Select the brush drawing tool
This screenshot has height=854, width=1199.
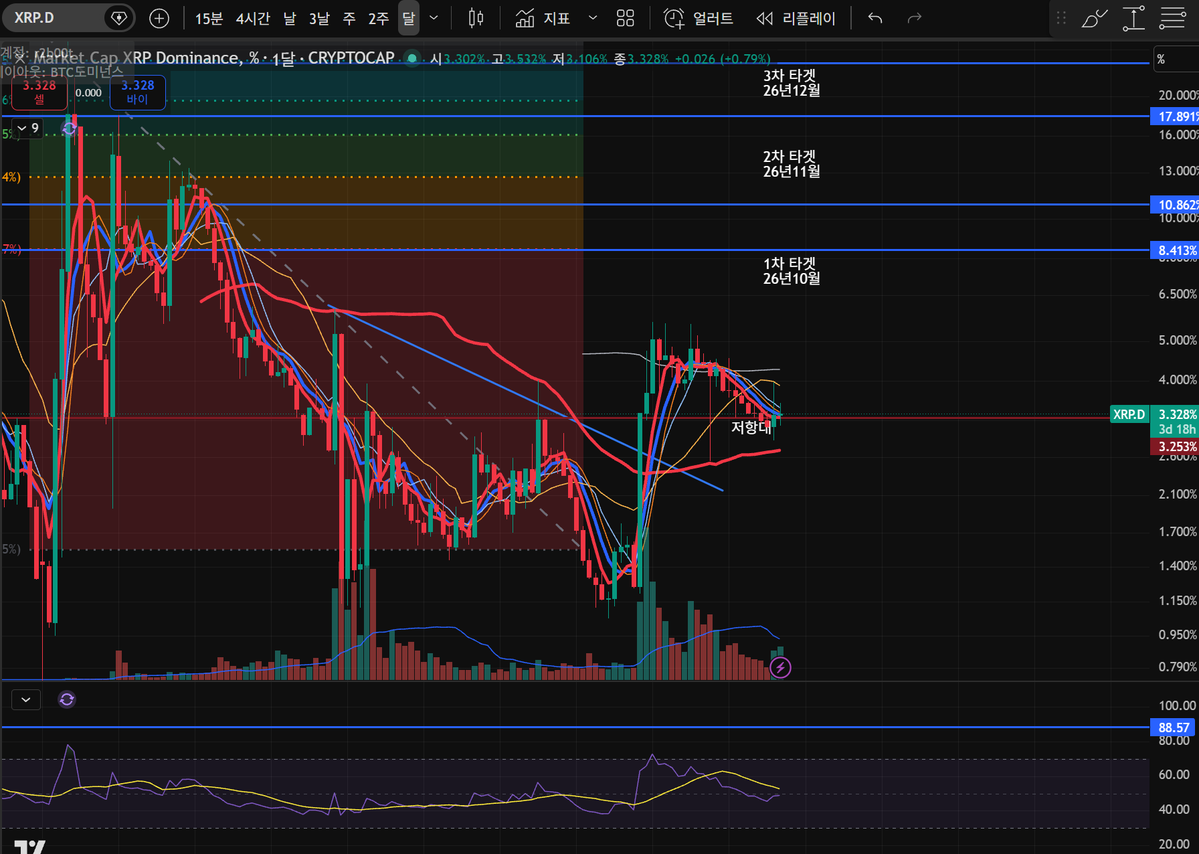pyautogui.click(x=1094, y=18)
